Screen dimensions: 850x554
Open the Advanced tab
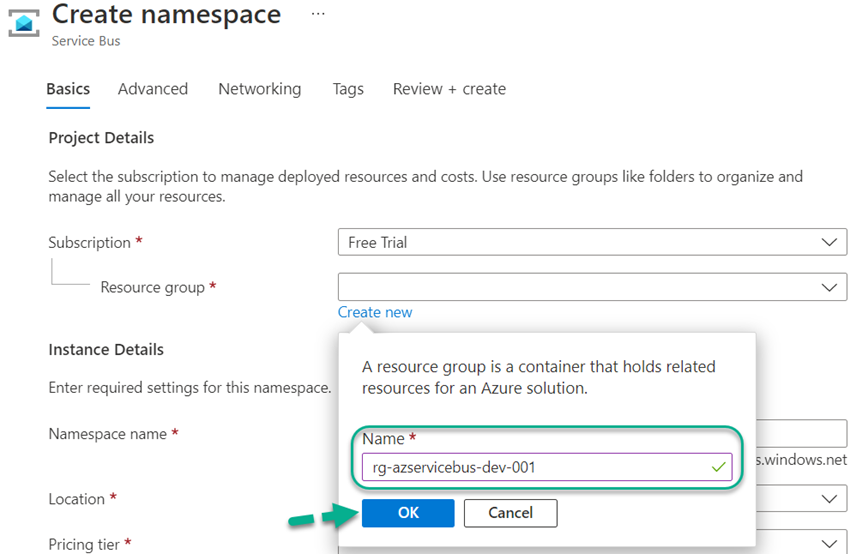(x=153, y=89)
